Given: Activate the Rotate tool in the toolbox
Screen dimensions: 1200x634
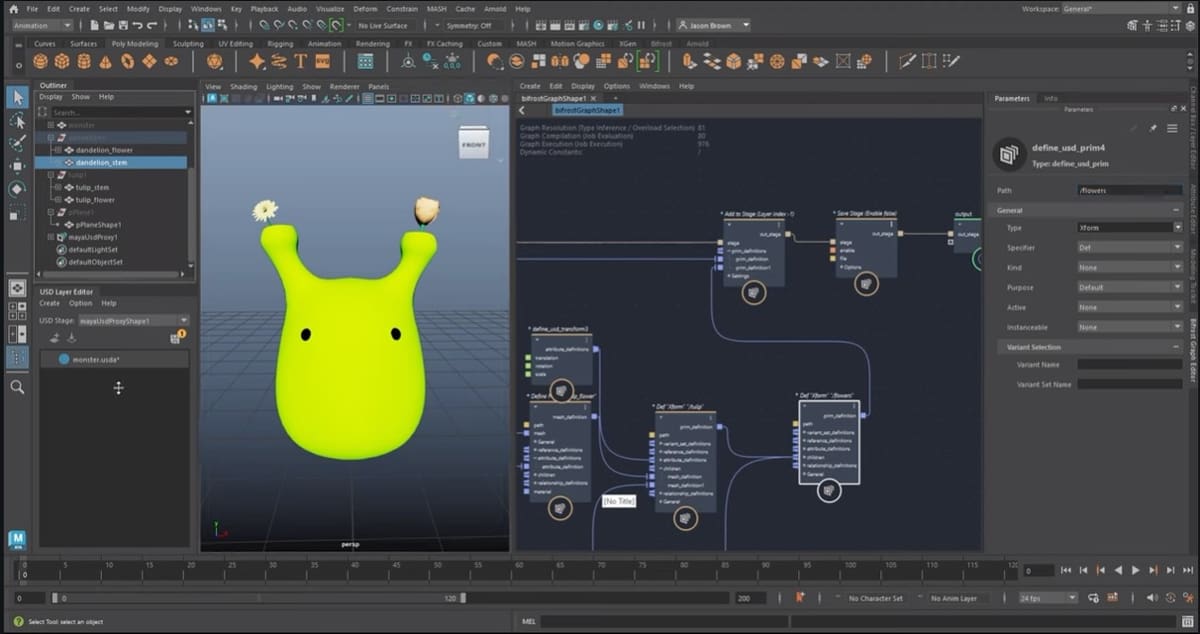Looking at the screenshot, I should (17, 189).
